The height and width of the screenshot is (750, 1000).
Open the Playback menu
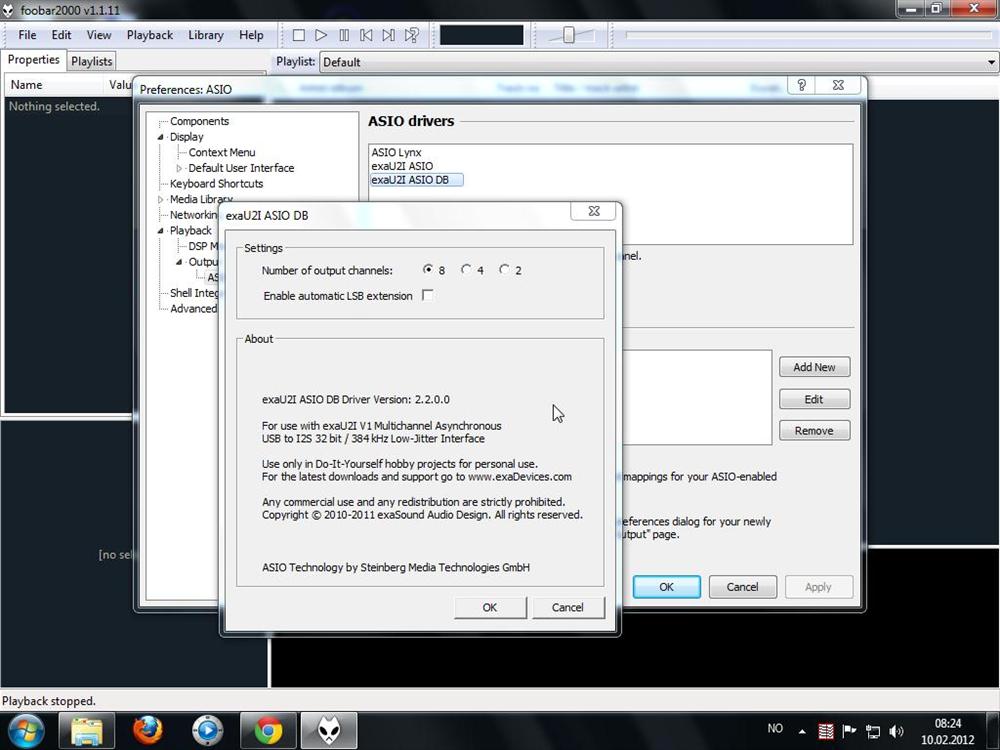(x=150, y=35)
